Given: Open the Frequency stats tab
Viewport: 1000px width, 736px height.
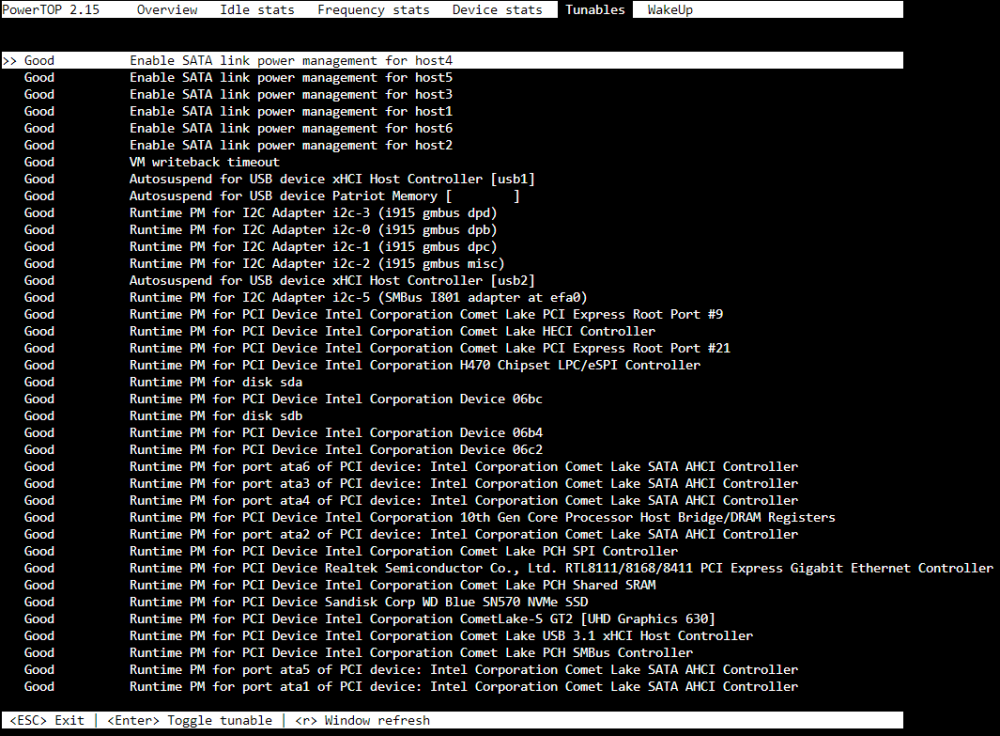Looking at the screenshot, I should (373, 10).
